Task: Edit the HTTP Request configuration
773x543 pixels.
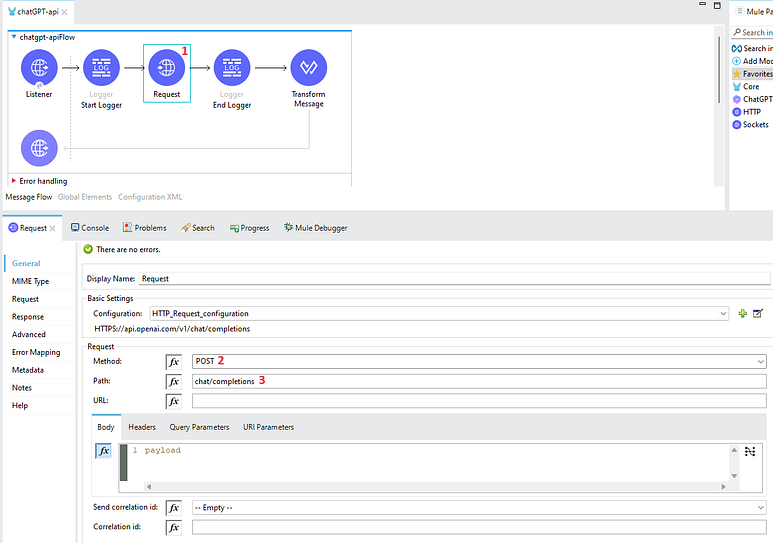Action: click(x=758, y=313)
